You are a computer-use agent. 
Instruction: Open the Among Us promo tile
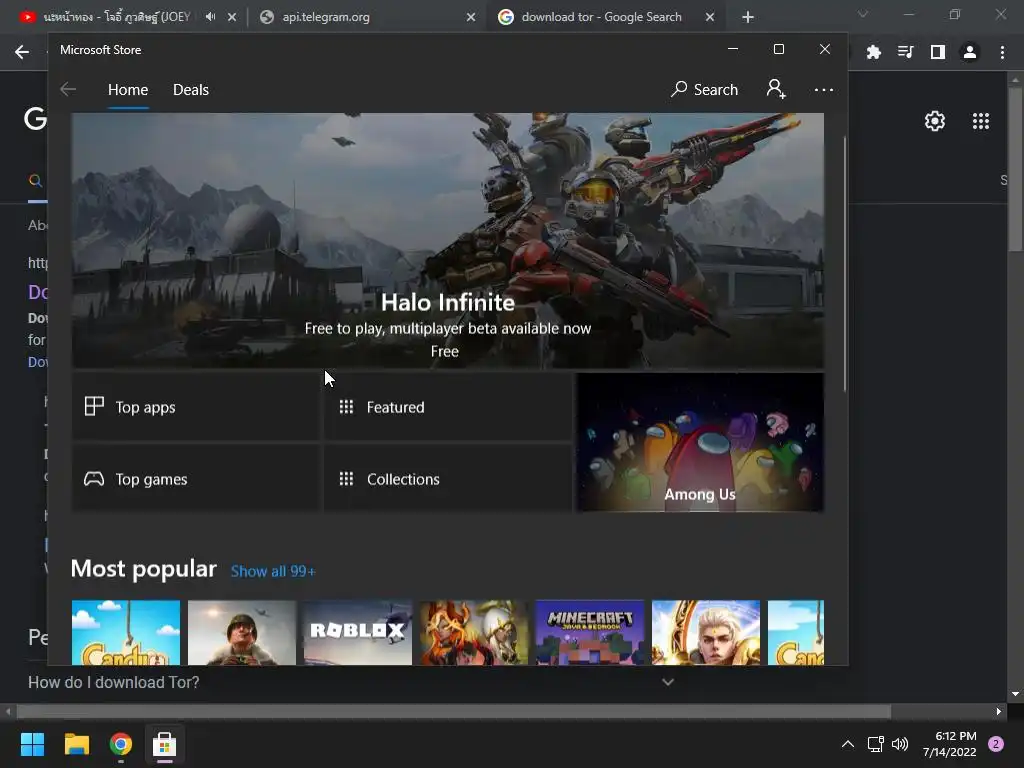[700, 442]
